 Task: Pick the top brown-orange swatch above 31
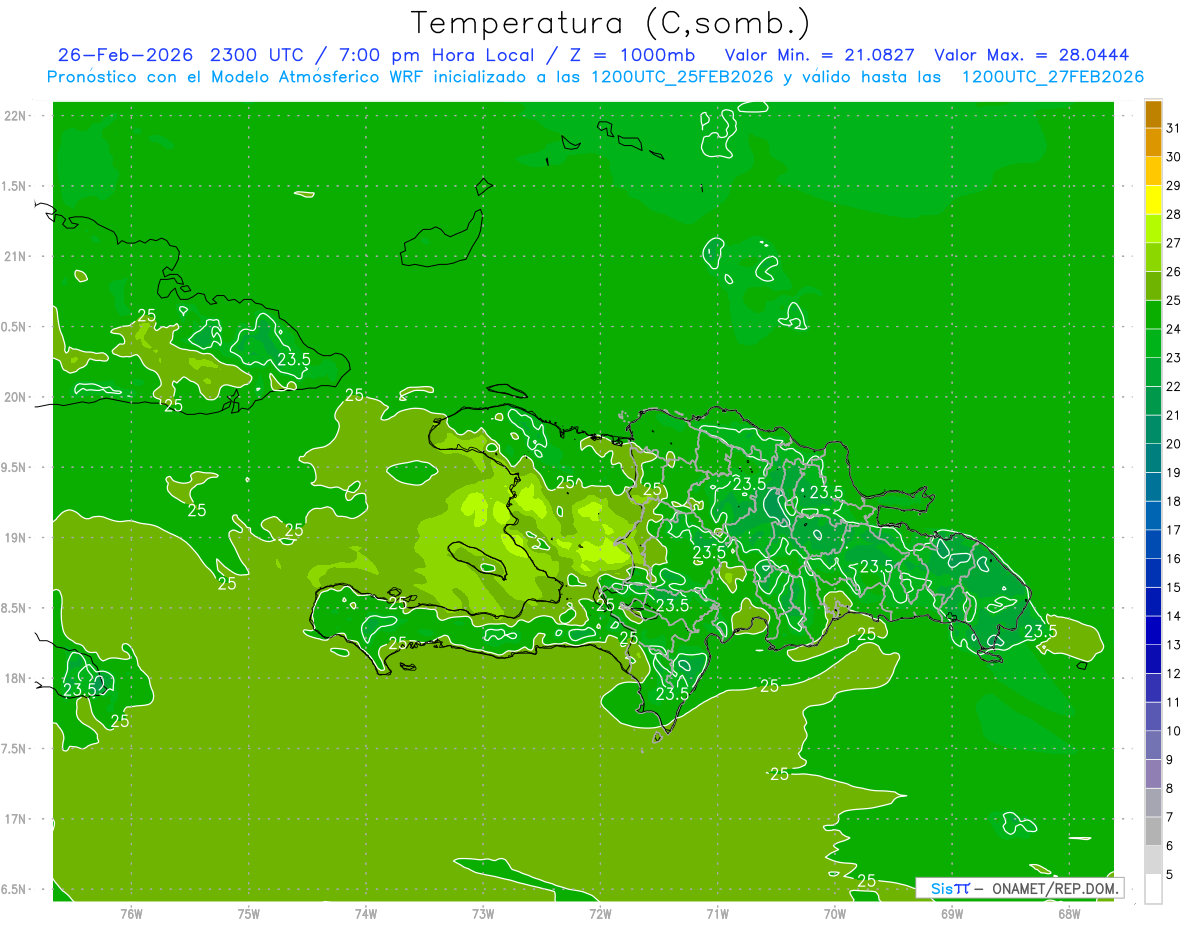coord(1153,114)
